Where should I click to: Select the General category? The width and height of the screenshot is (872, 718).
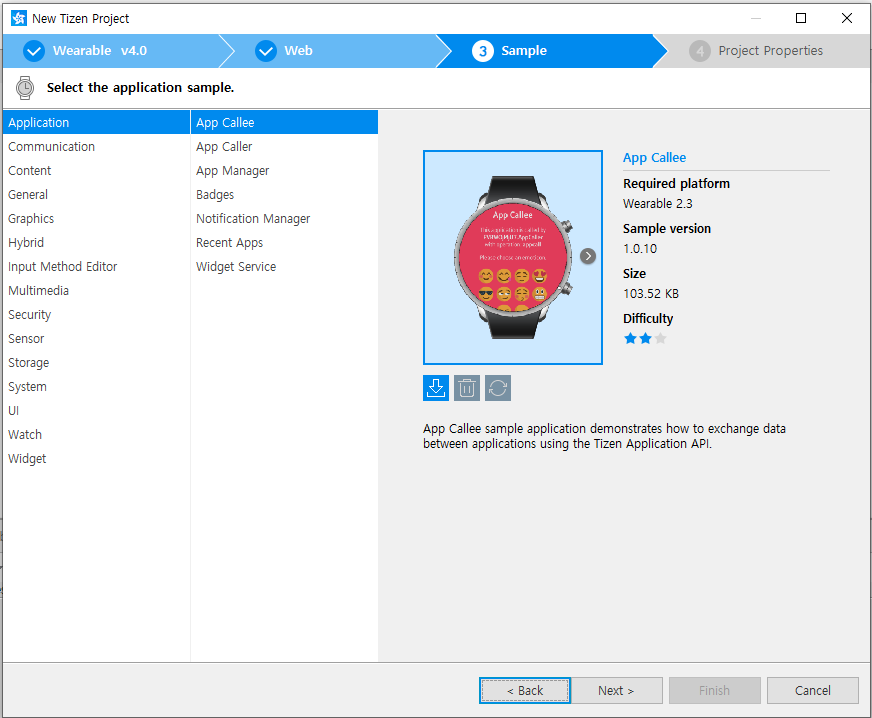pyautogui.click(x=96, y=195)
